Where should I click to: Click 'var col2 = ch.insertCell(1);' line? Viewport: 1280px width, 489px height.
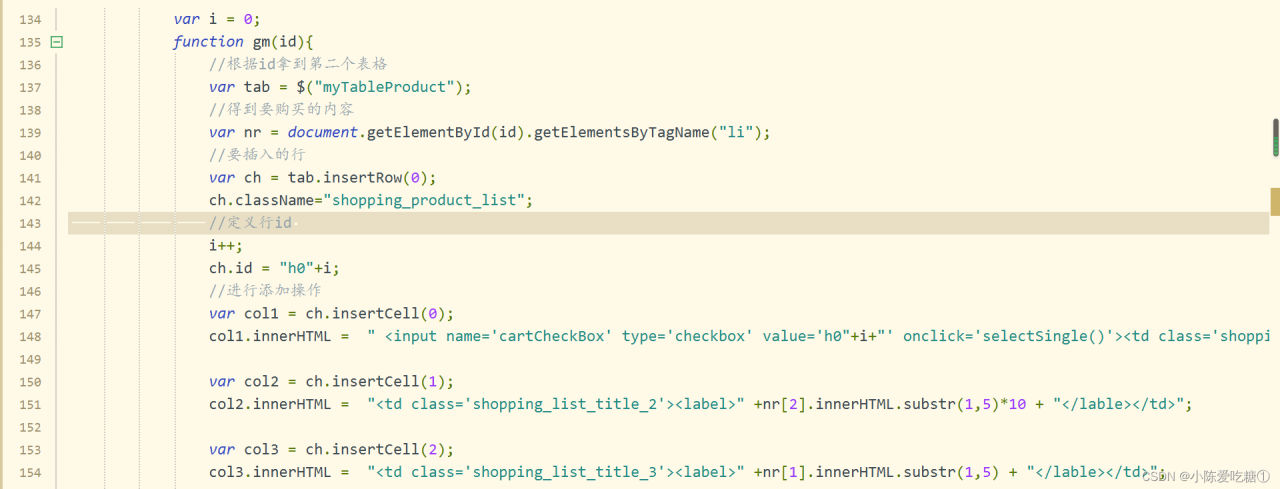click(x=331, y=381)
